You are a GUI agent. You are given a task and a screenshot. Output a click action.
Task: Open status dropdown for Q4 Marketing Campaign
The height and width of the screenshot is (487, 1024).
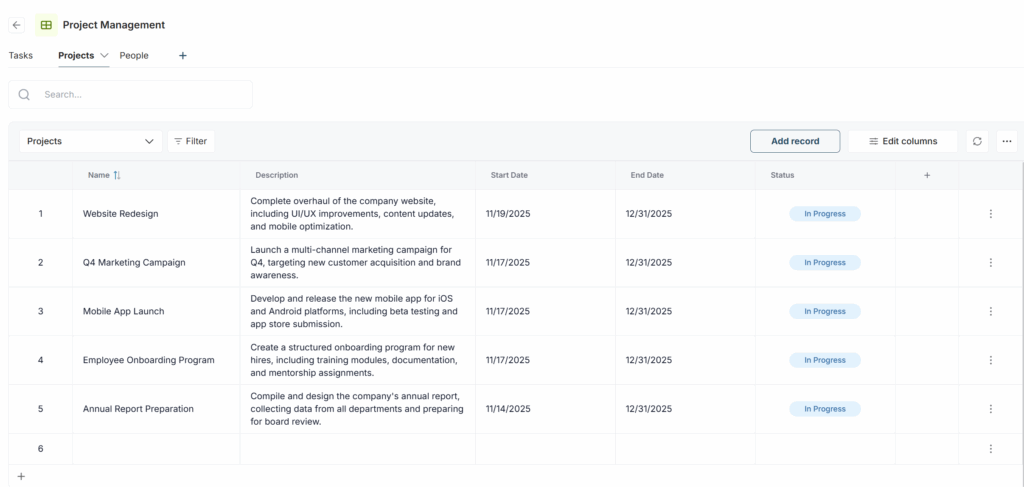point(824,263)
